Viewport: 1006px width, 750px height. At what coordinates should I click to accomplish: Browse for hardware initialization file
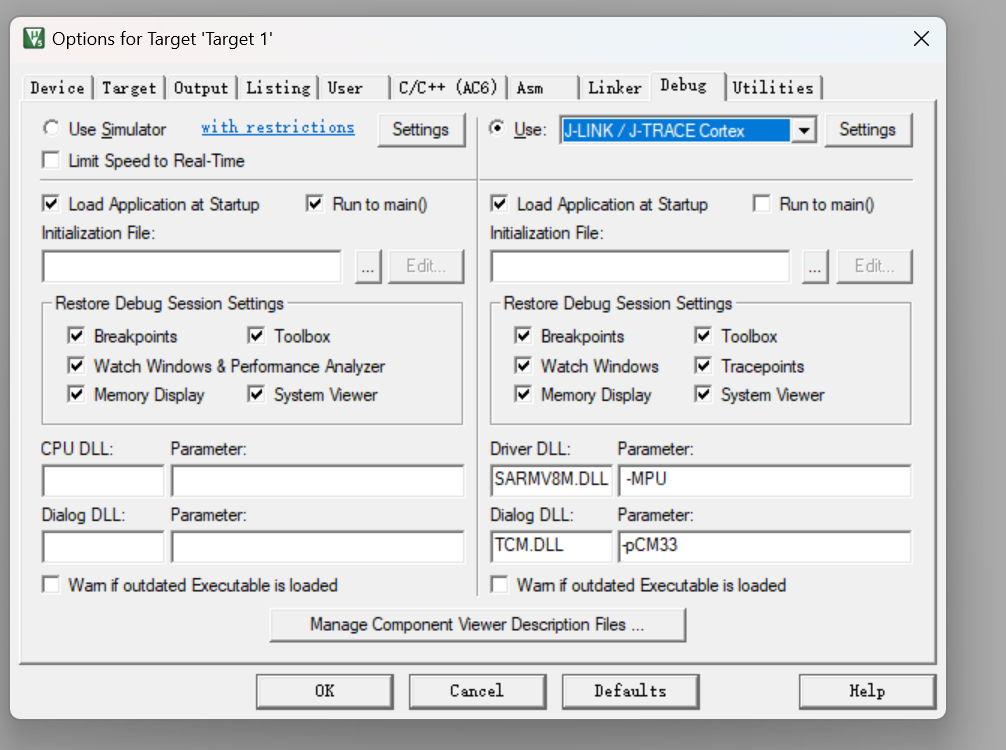(815, 266)
